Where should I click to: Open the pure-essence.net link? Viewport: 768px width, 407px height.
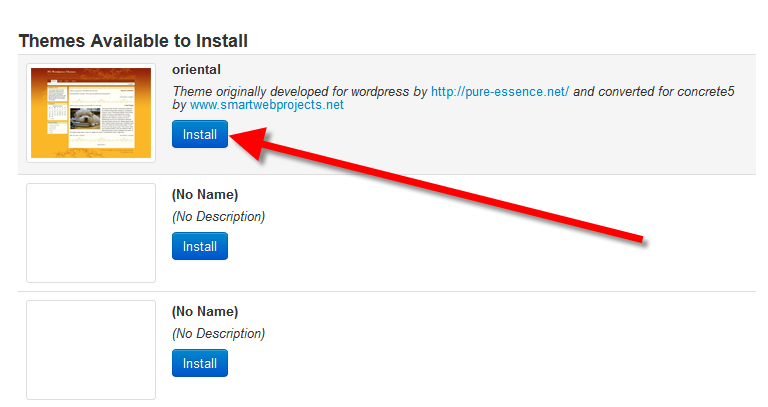[499, 91]
